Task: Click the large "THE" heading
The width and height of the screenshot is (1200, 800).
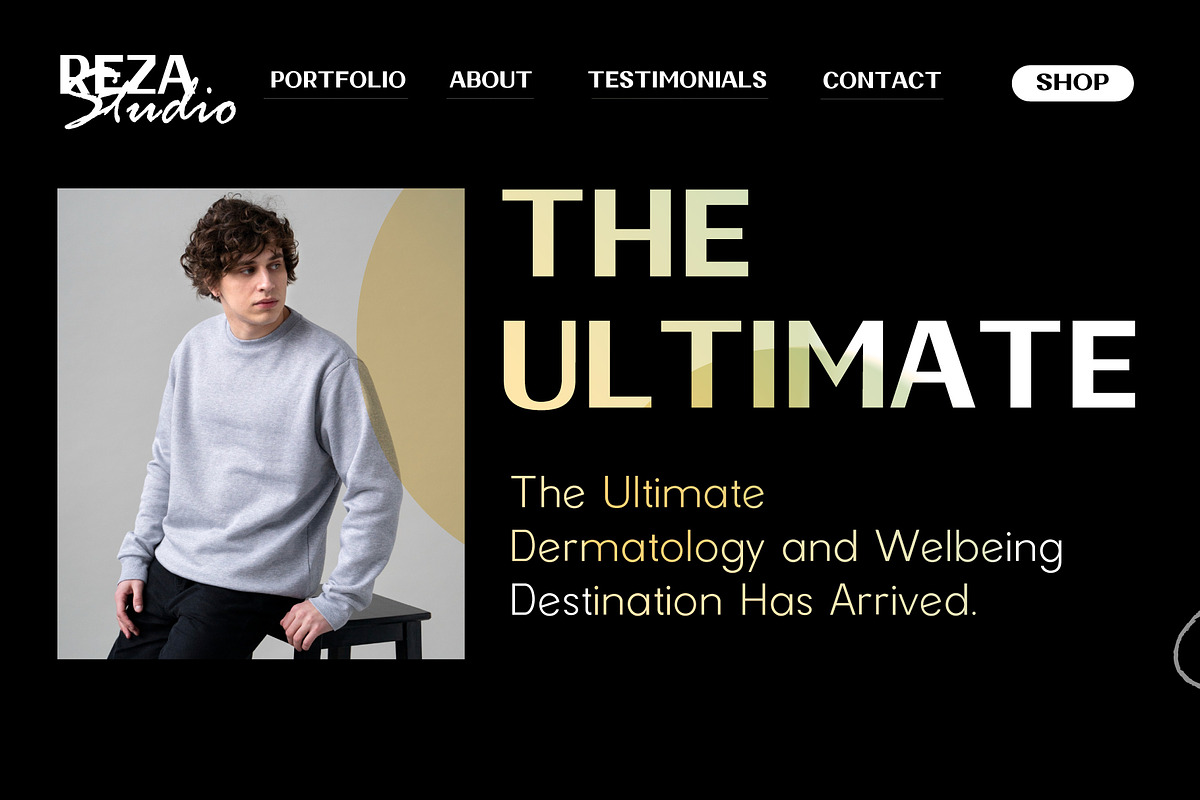Action: [x=626, y=233]
